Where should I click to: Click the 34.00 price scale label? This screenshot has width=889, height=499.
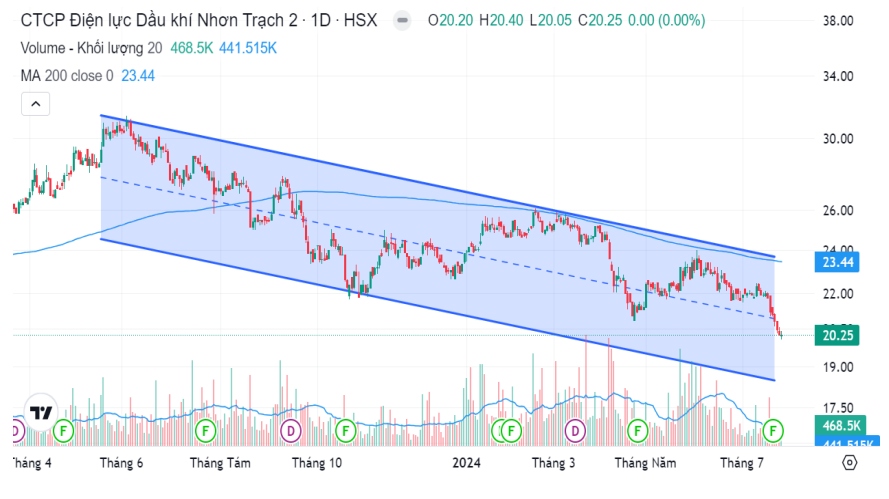pos(838,76)
